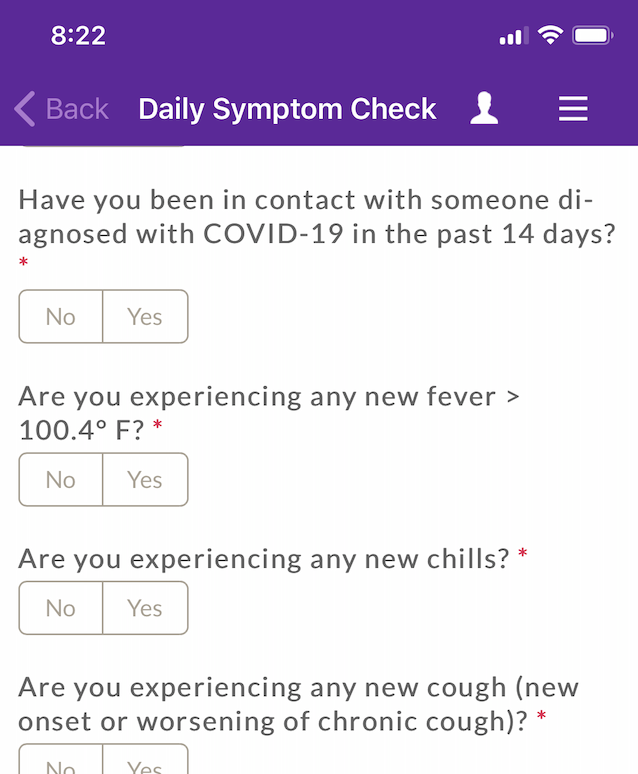Tap the battery indicator icon
Viewport: 638px width, 774px height.
pyautogui.click(x=593, y=36)
